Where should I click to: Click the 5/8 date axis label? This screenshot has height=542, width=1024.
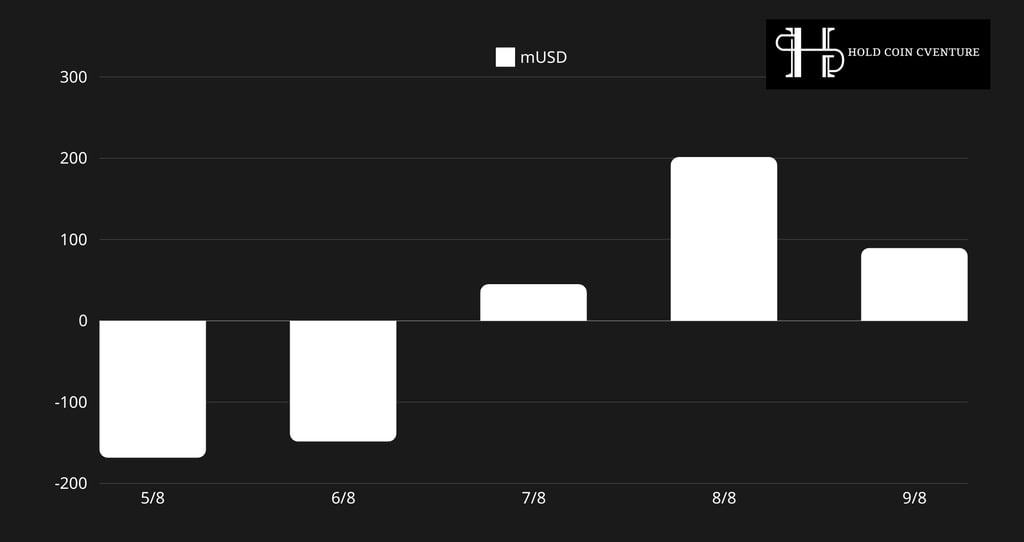click(x=153, y=498)
